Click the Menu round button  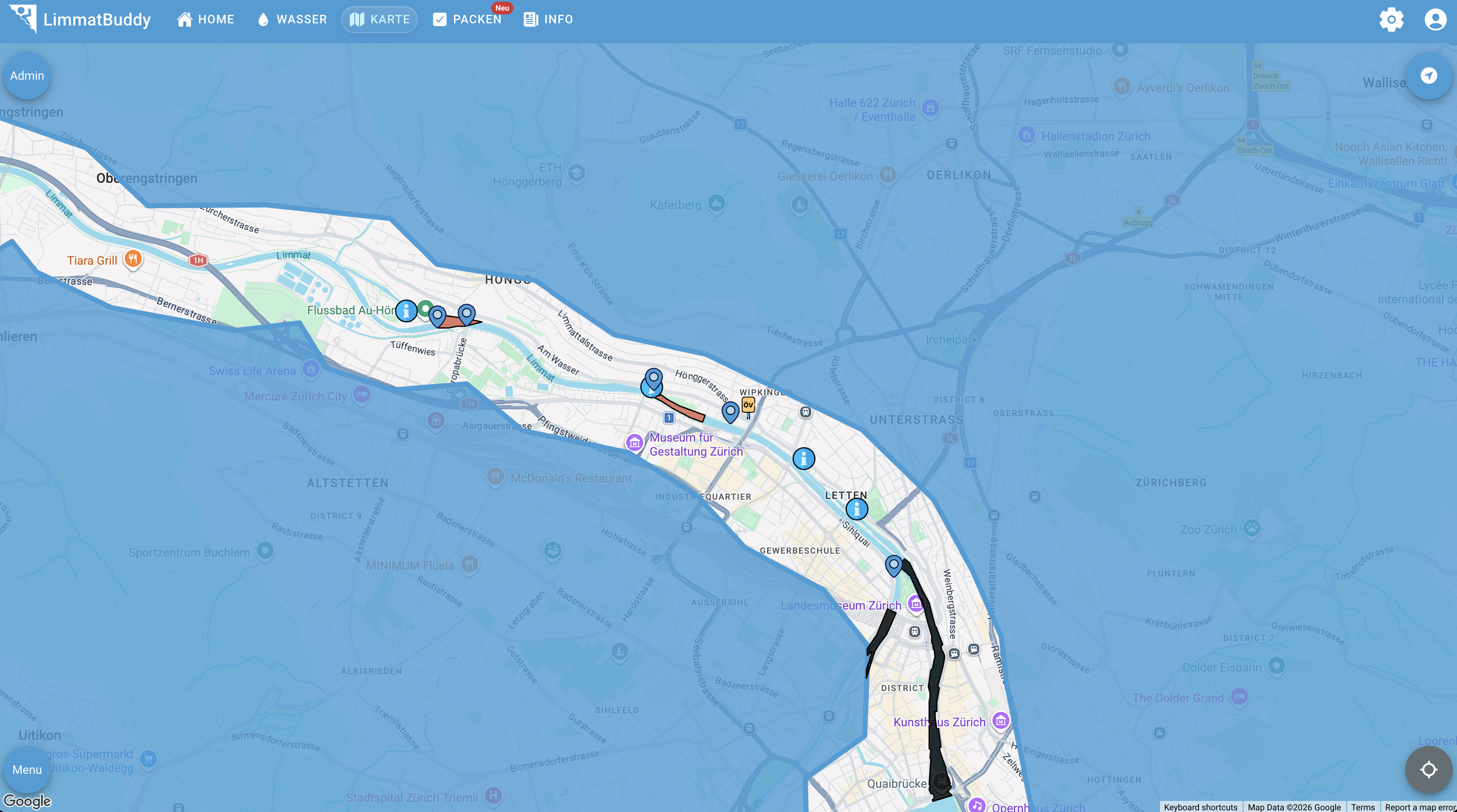pyautogui.click(x=27, y=770)
